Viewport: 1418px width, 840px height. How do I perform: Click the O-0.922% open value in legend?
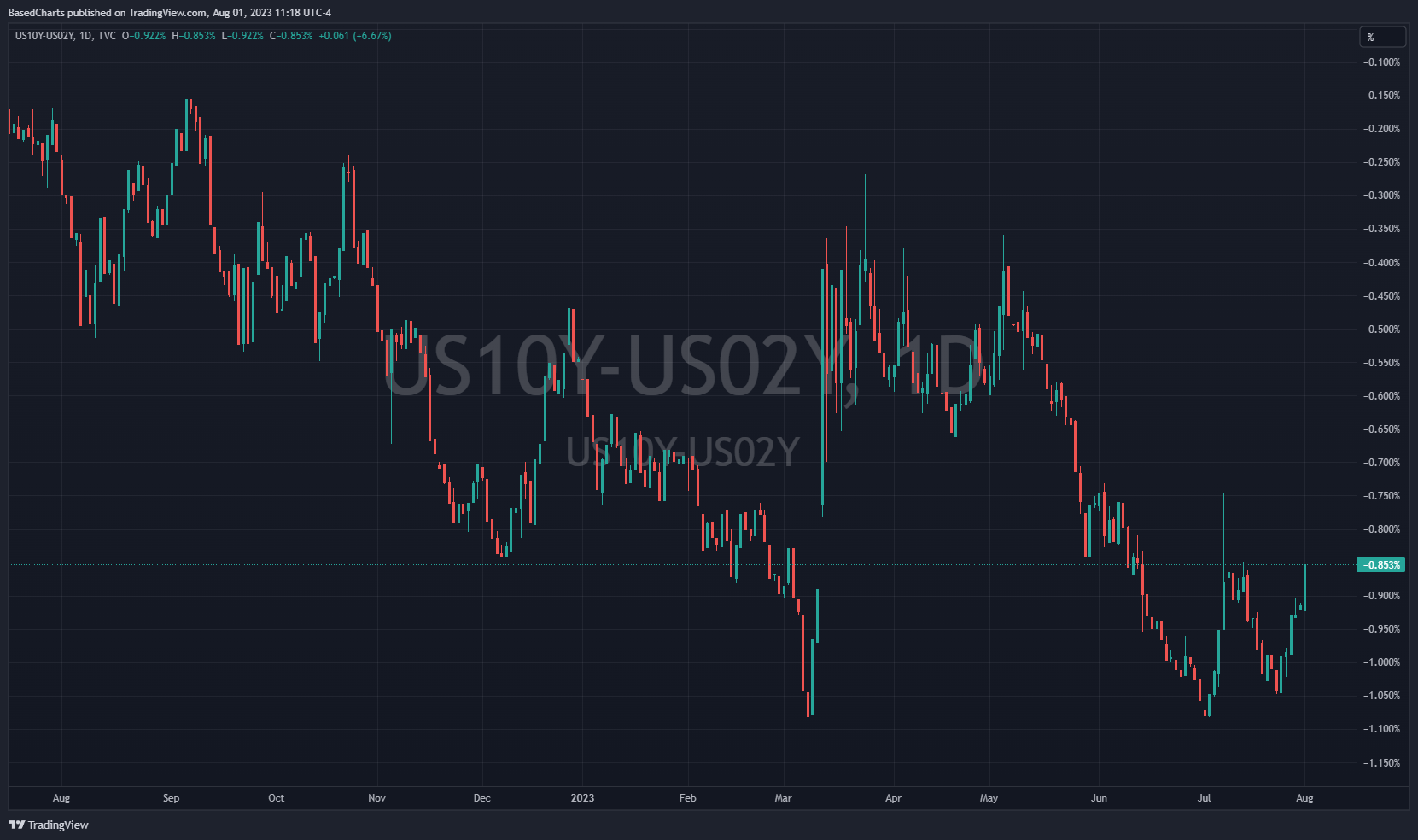[143, 36]
